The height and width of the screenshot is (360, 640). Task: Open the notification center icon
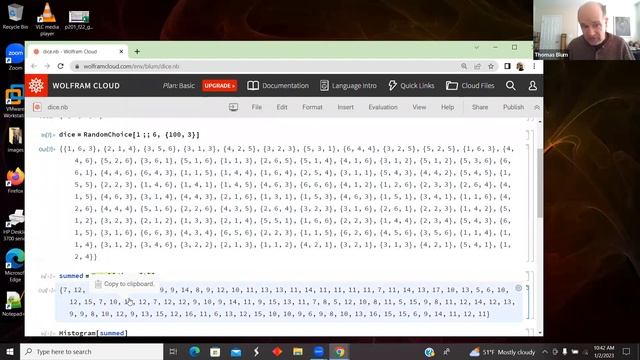(627, 351)
